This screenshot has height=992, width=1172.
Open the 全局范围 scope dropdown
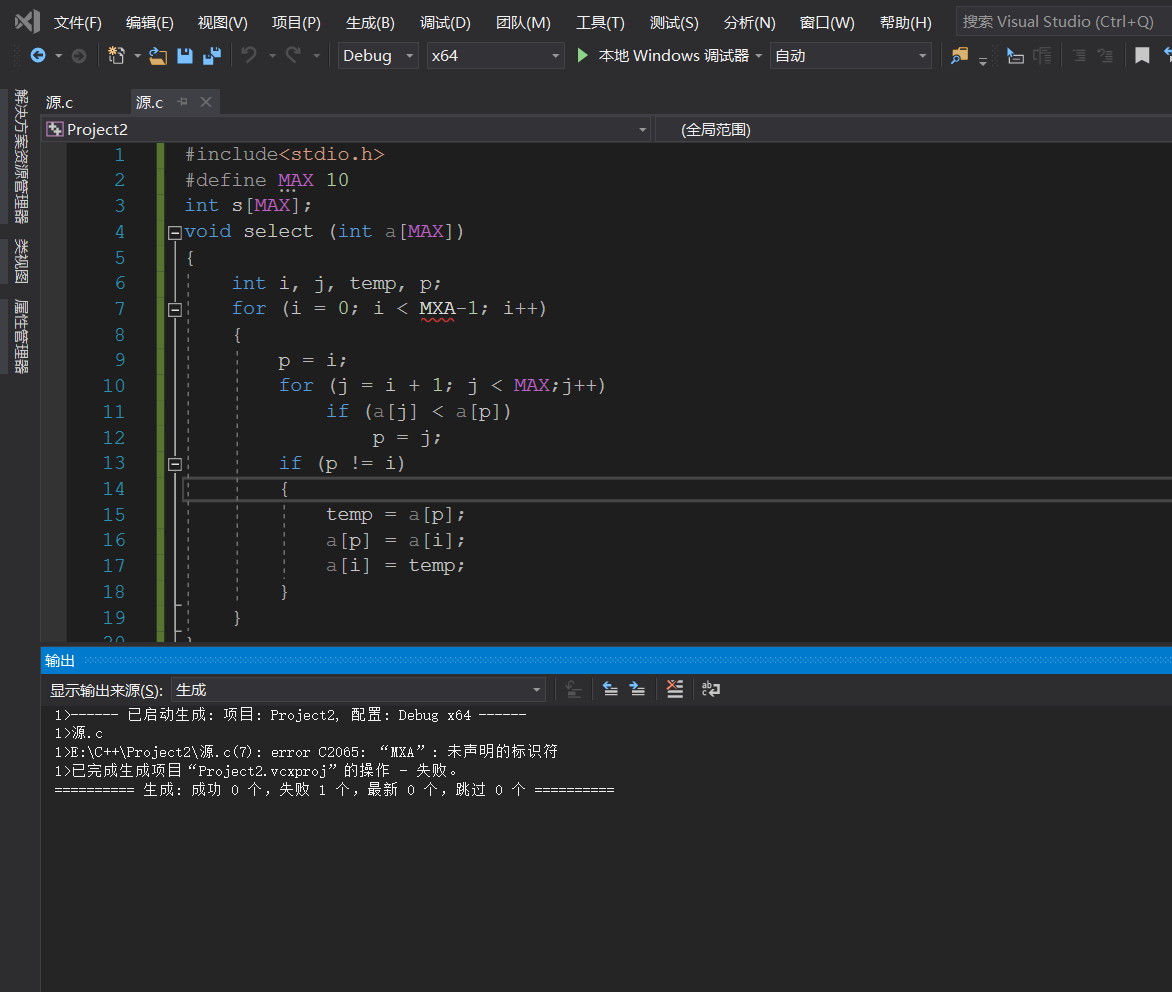coord(913,129)
